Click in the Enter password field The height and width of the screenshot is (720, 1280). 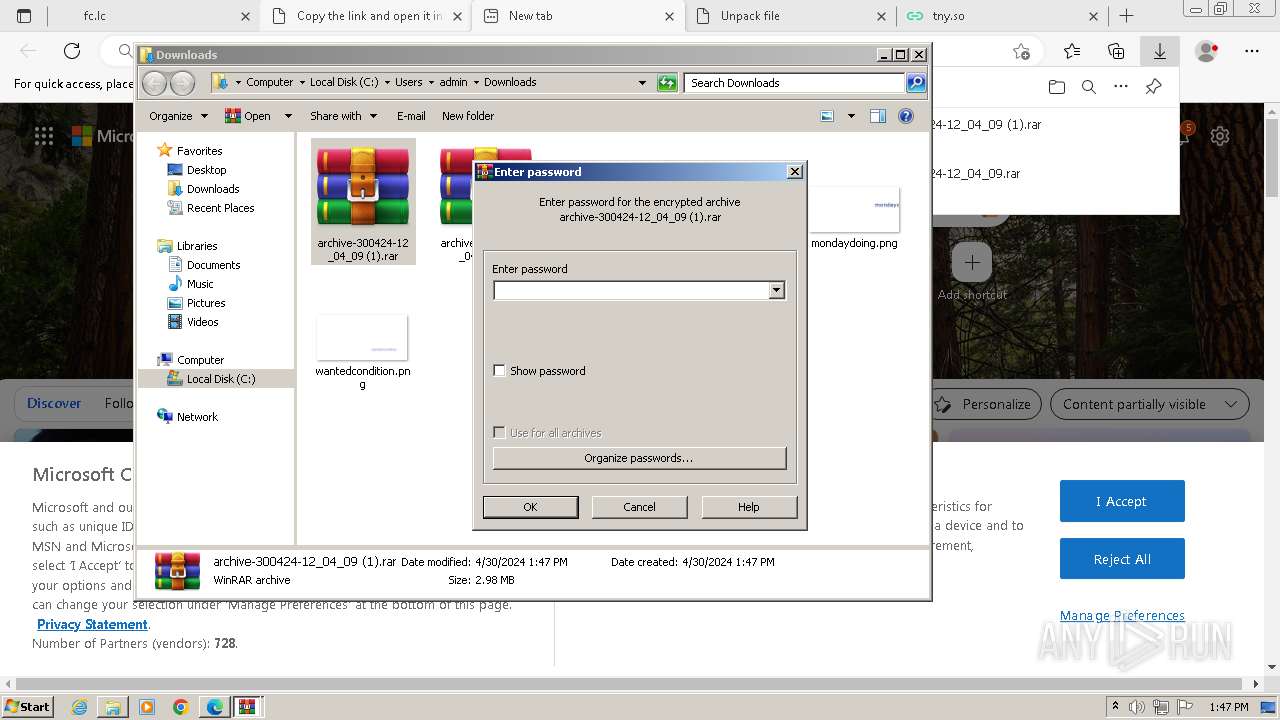(x=631, y=290)
